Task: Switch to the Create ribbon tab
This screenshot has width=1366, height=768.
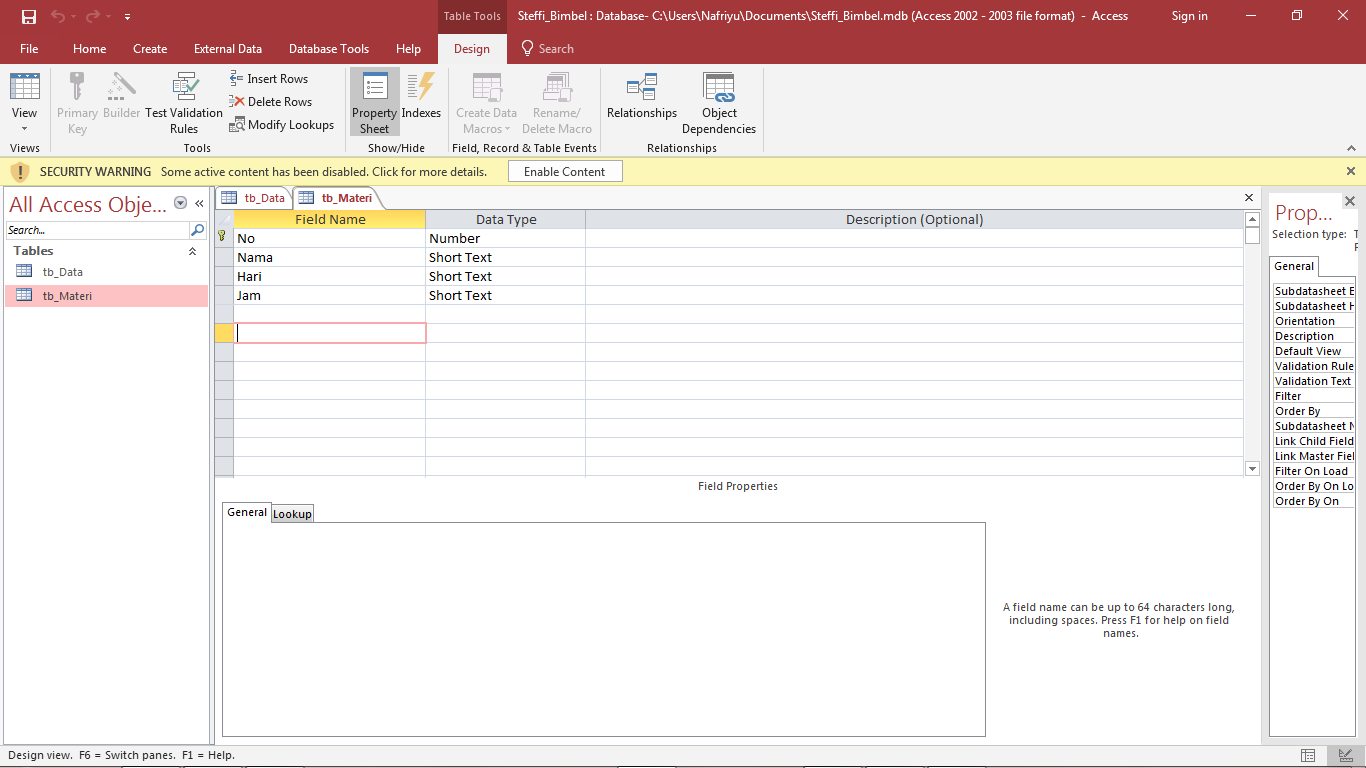Action: [x=150, y=48]
